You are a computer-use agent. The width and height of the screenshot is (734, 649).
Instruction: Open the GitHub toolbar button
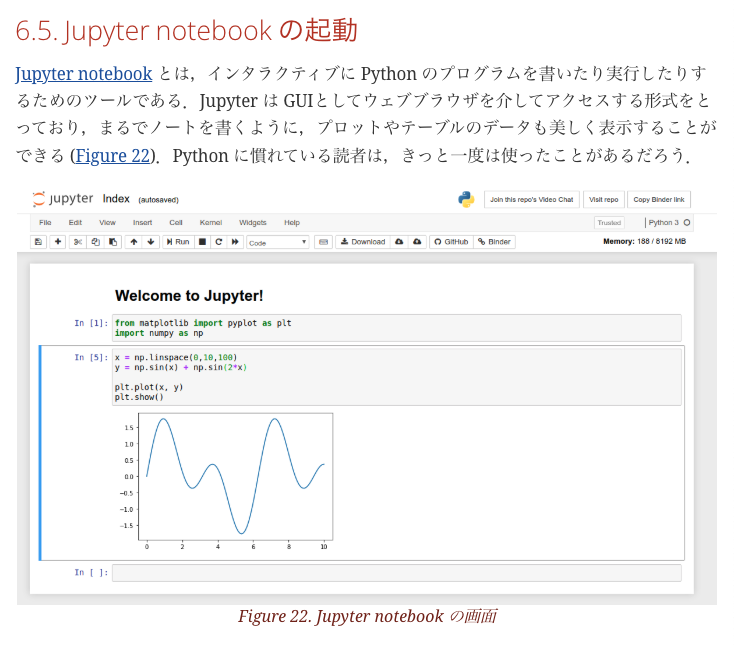tap(451, 242)
